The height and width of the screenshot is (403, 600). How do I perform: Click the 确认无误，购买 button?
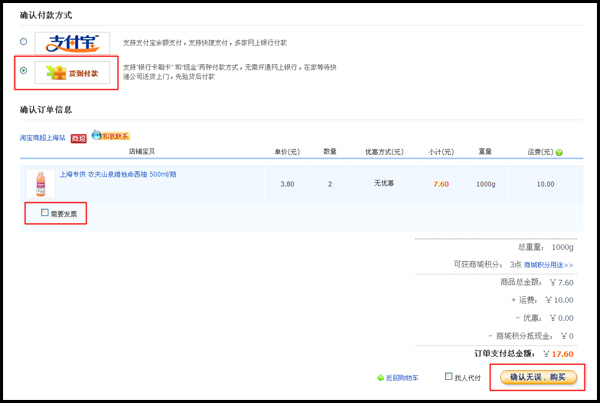point(538,377)
